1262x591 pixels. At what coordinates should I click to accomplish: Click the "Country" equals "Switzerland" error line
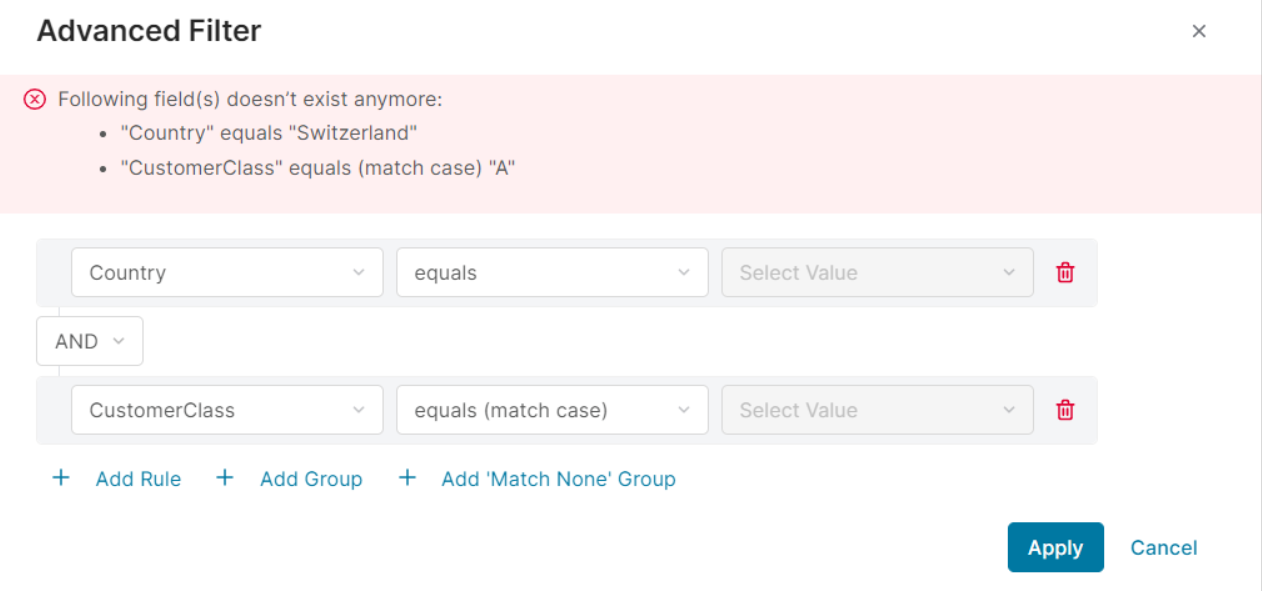(267, 133)
